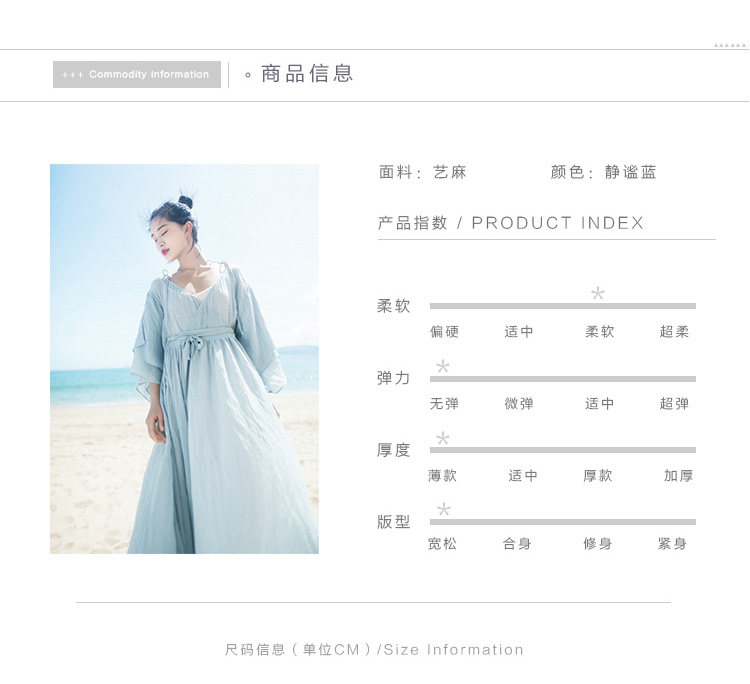Click the star marker on the 版型 bar

coord(443,509)
